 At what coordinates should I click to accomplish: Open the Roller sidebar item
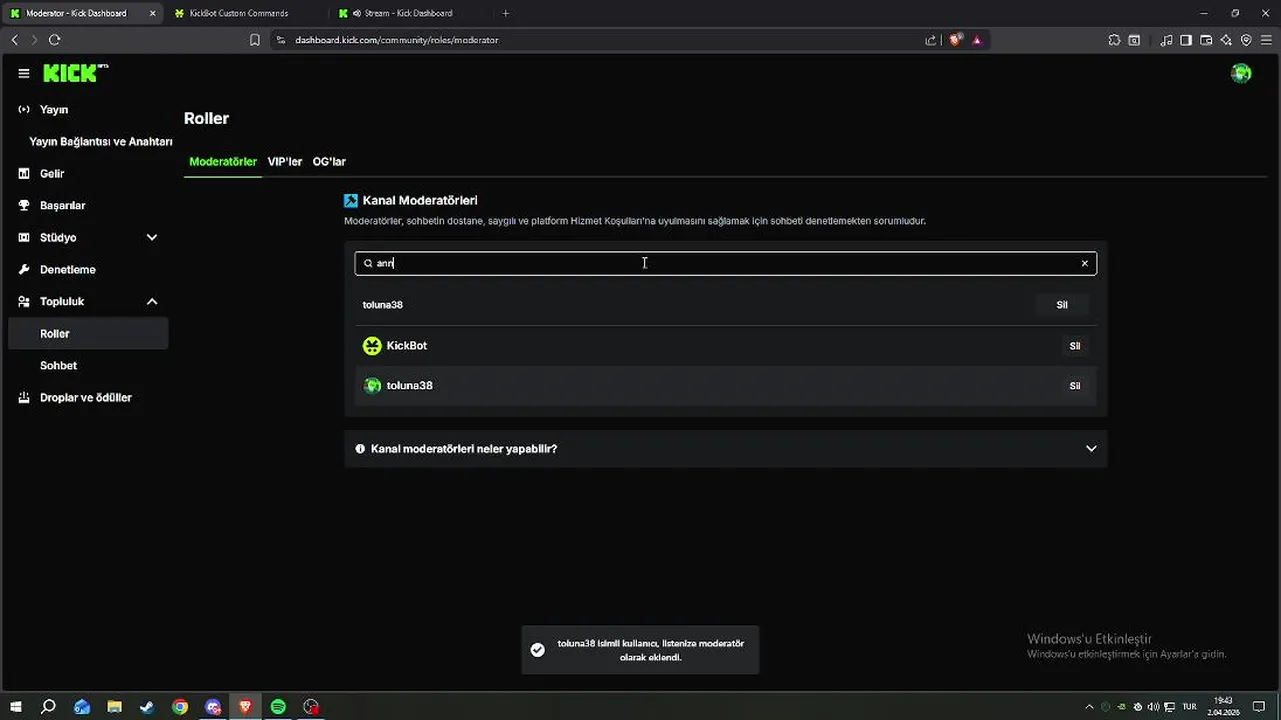point(88,333)
